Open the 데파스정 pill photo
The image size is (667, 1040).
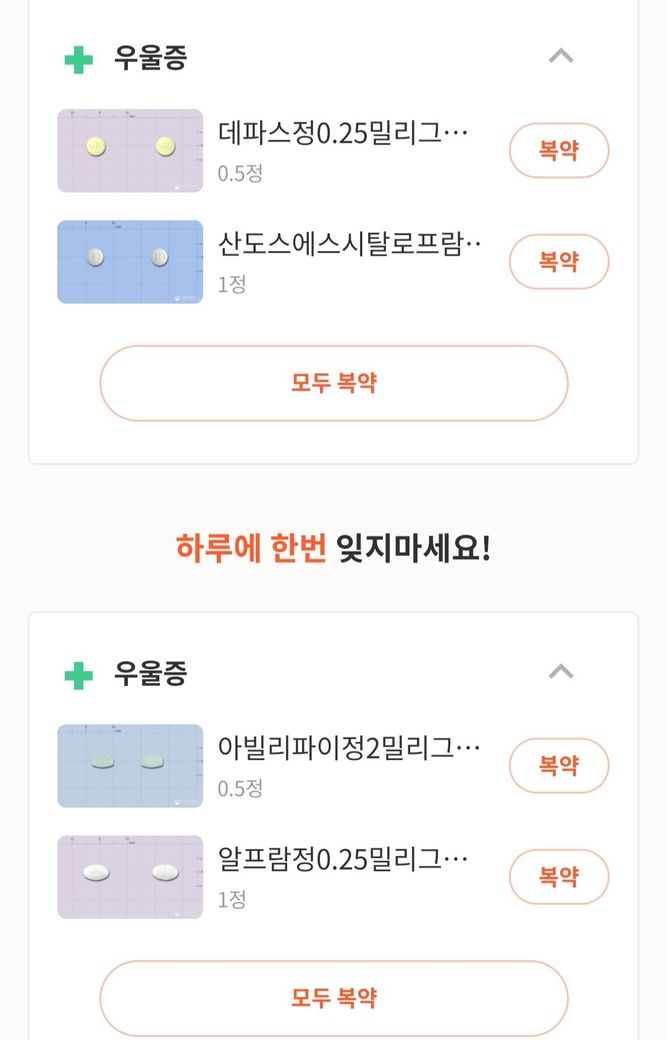[x=130, y=150]
